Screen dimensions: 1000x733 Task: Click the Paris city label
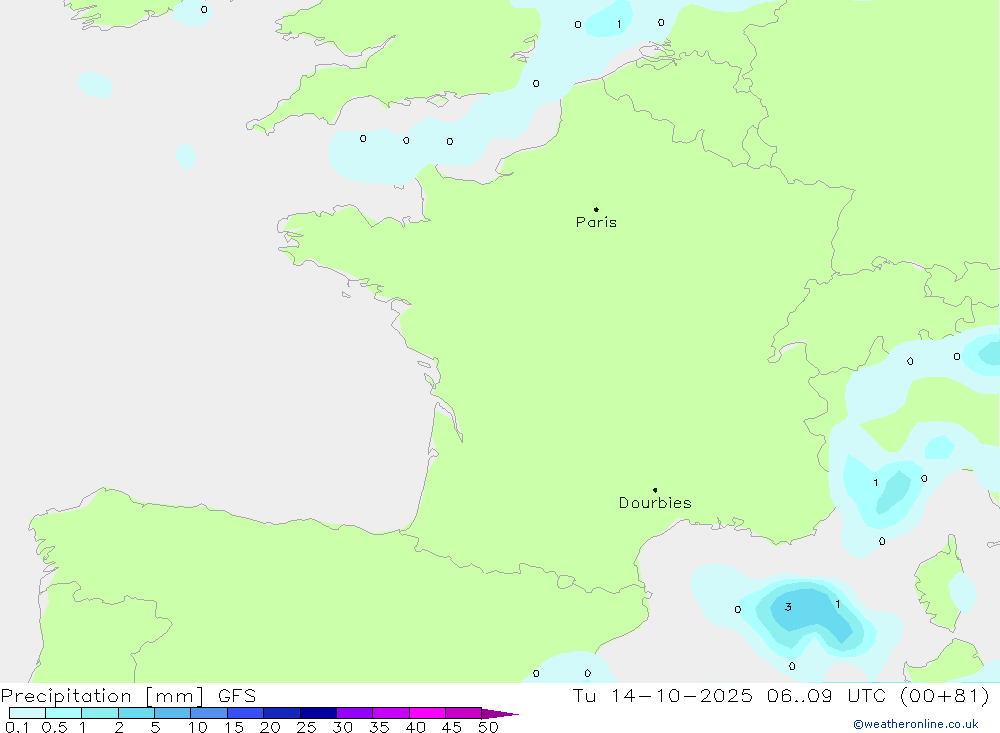596,222
